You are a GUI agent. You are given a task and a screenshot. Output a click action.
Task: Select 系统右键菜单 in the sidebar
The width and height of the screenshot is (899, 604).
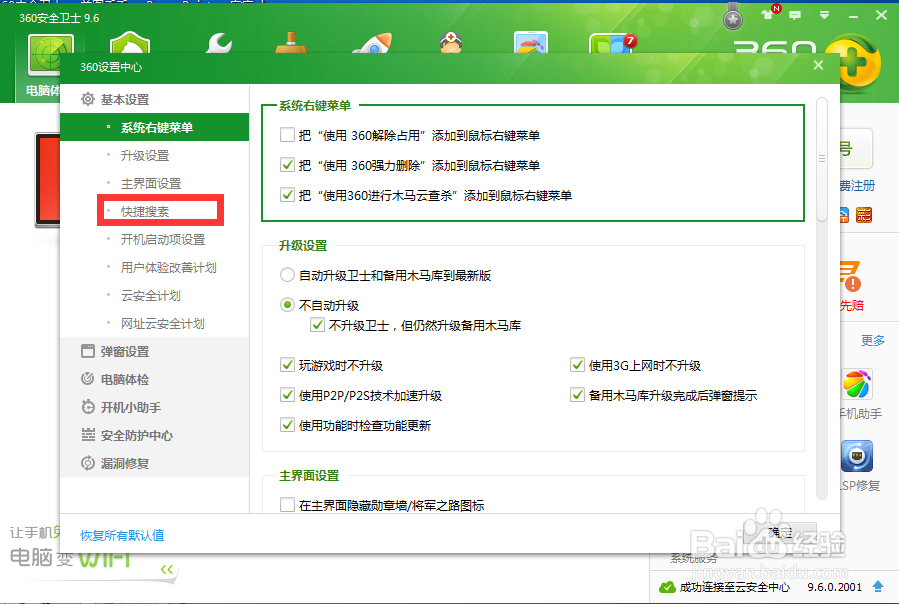155,127
